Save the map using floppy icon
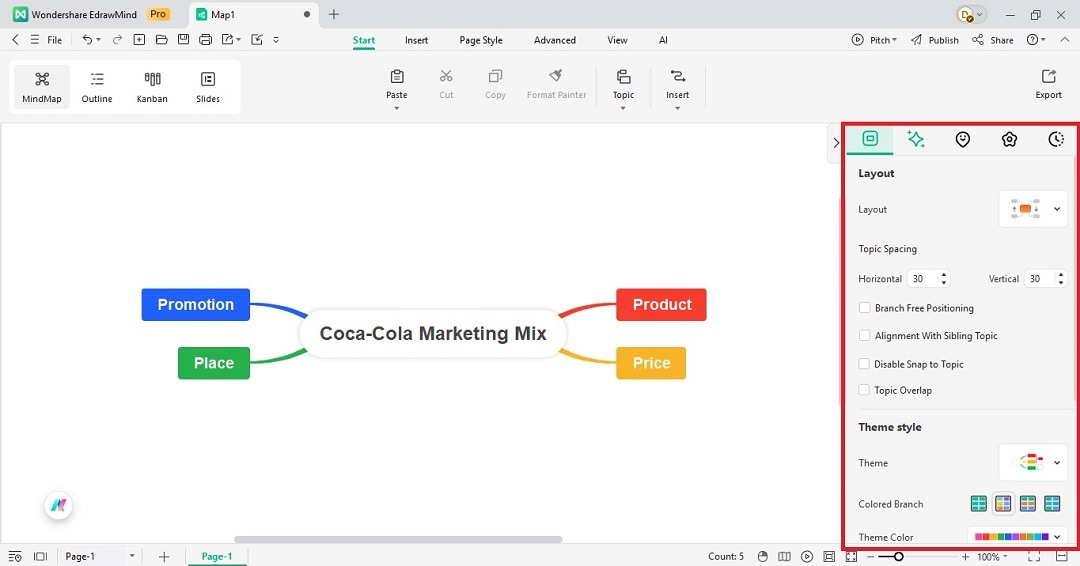Screen dimensions: 1080x566 click(x=183, y=40)
